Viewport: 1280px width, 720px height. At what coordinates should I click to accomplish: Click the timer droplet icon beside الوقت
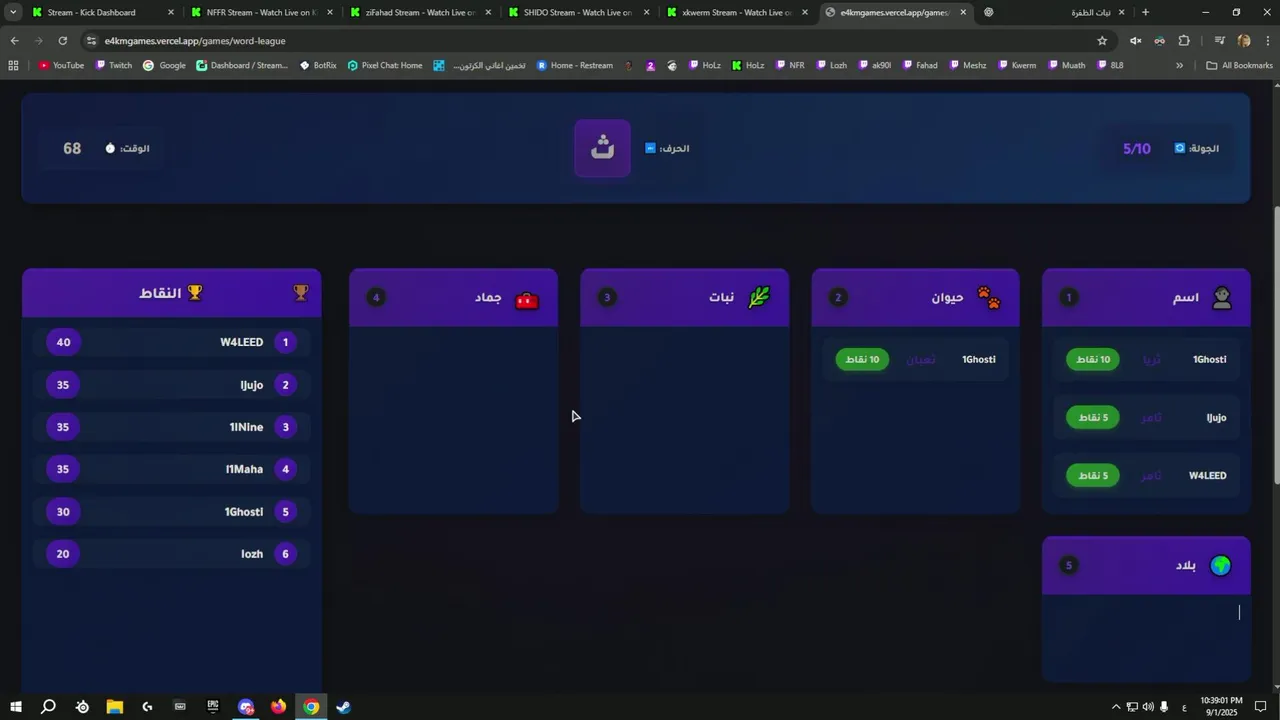coord(110,149)
